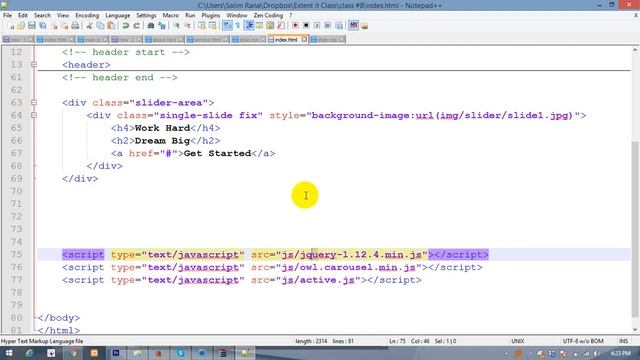Click the Zoom In toolbar icon
The height and width of the screenshot is (360, 640).
176,26
